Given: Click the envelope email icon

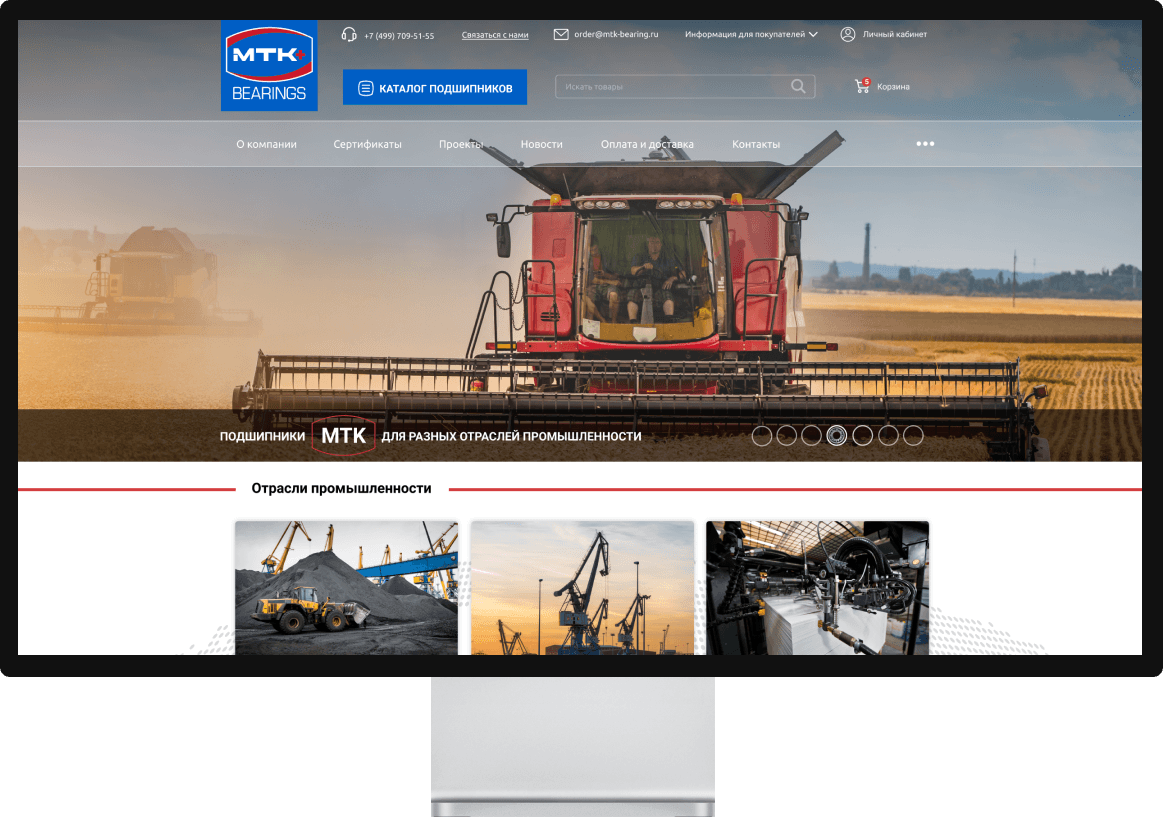Looking at the screenshot, I should click(x=561, y=34).
